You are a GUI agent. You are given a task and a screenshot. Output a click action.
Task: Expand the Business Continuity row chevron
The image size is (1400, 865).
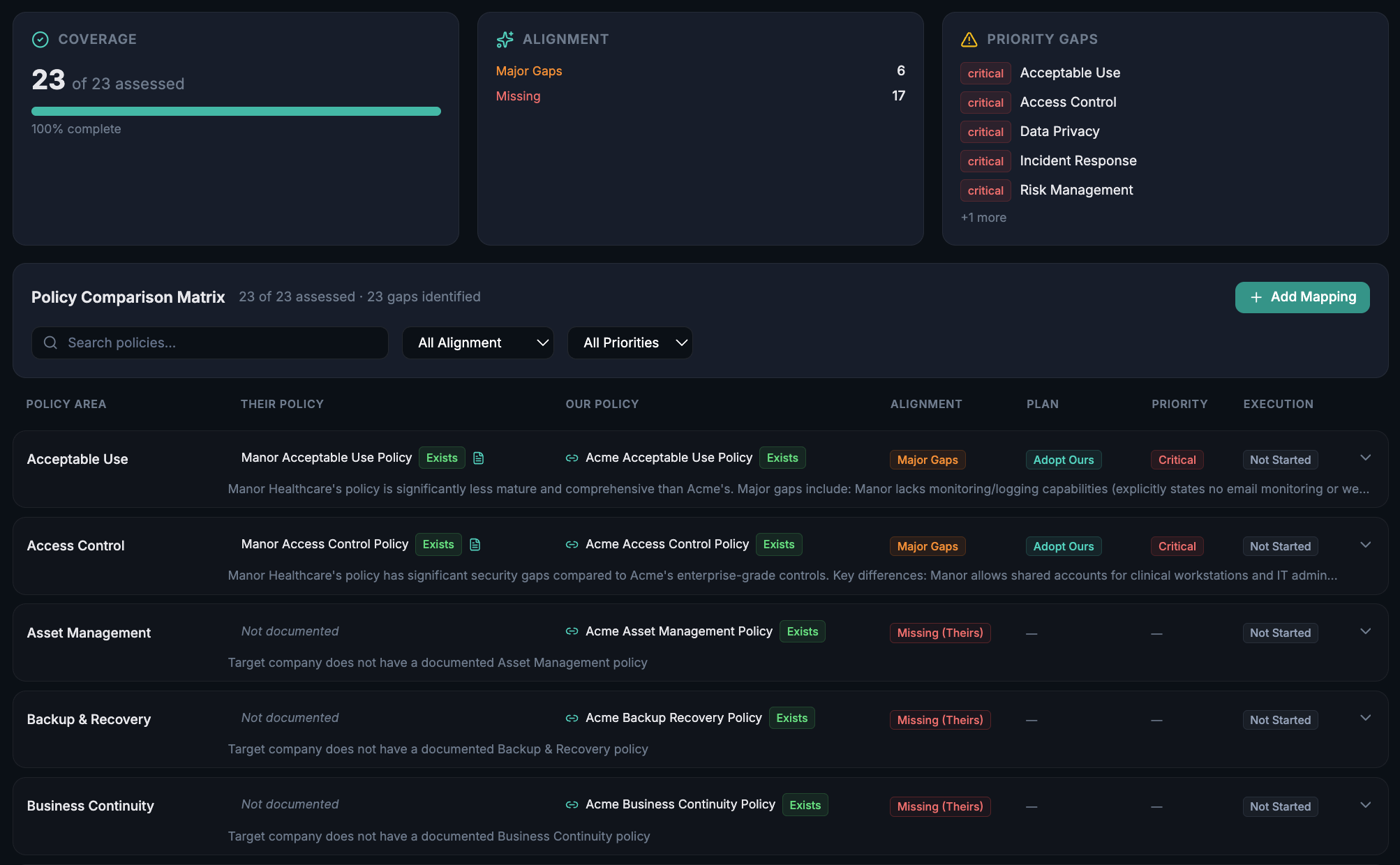pyautogui.click(x=1366, y=805)
